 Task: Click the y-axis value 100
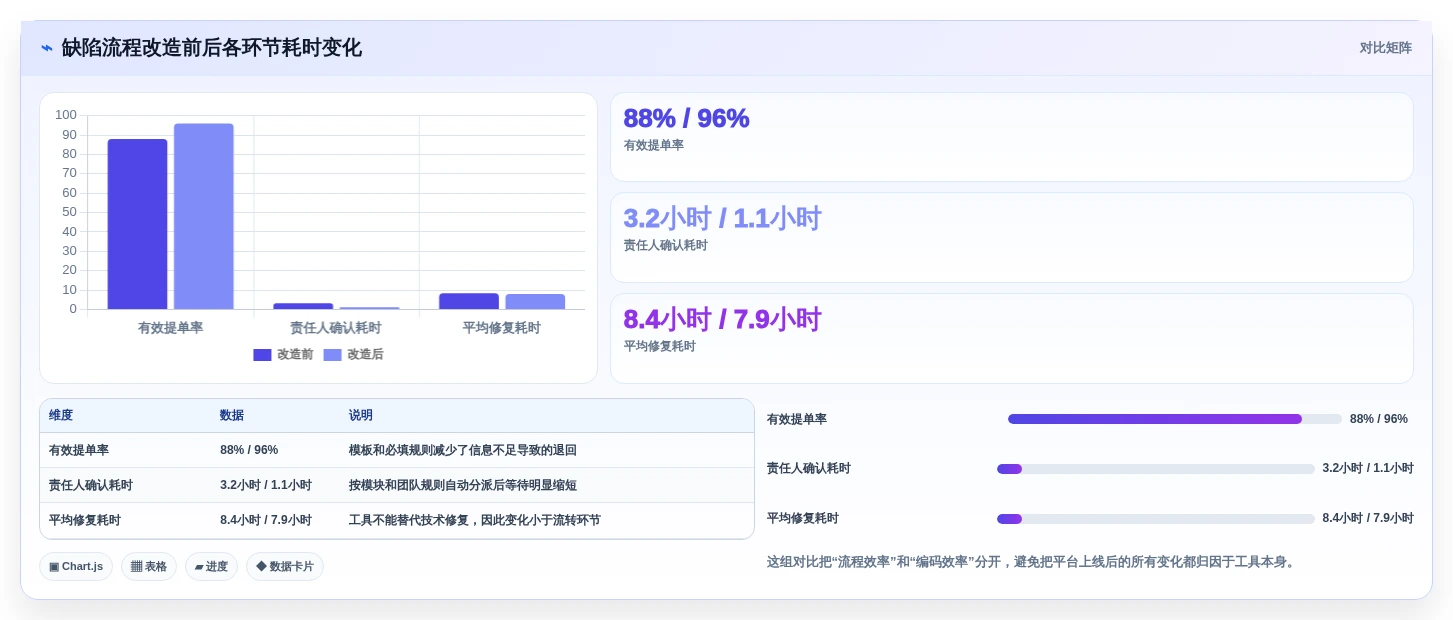point(66,115)
